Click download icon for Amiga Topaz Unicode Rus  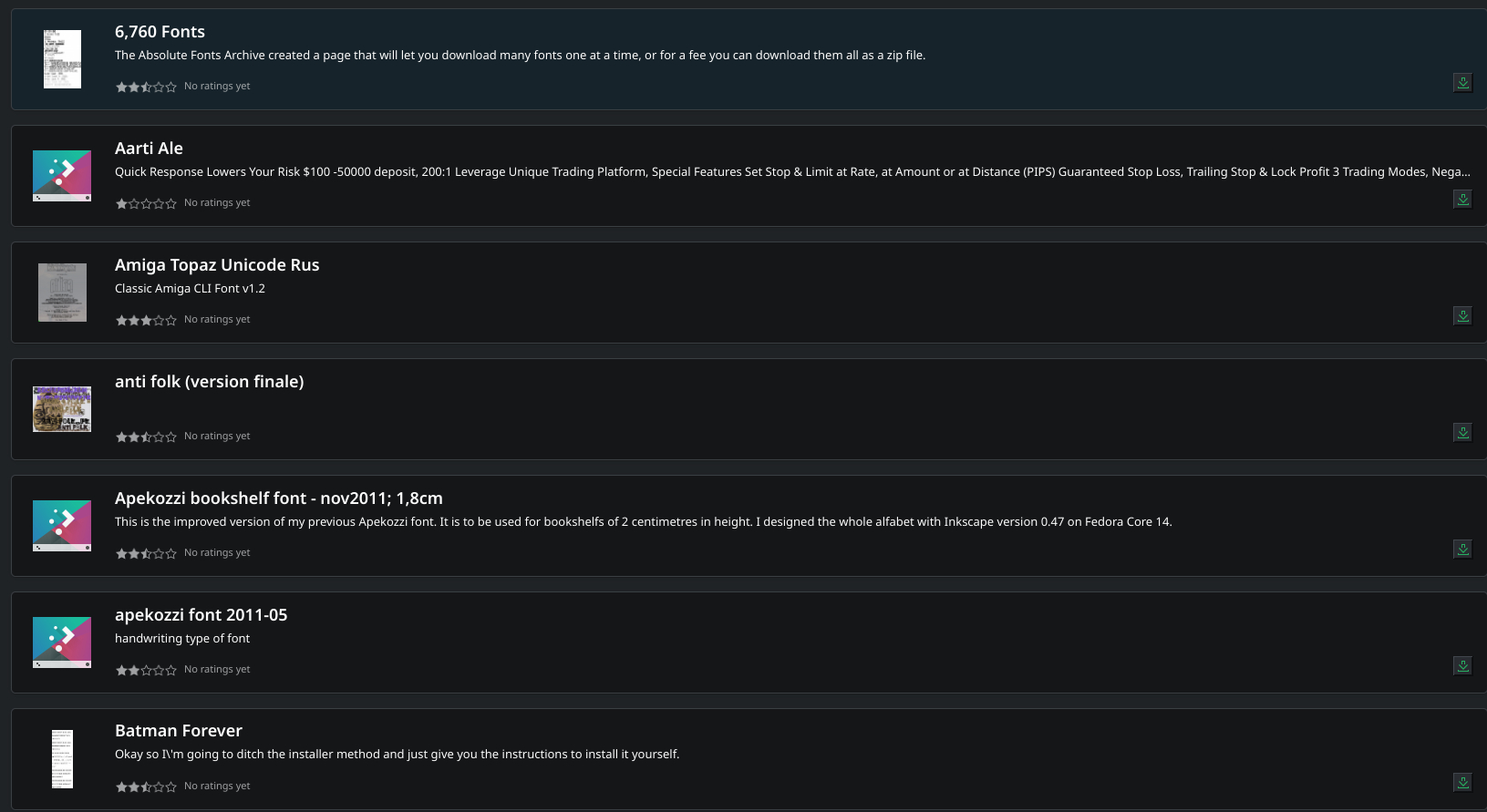tap(1462, 316)
